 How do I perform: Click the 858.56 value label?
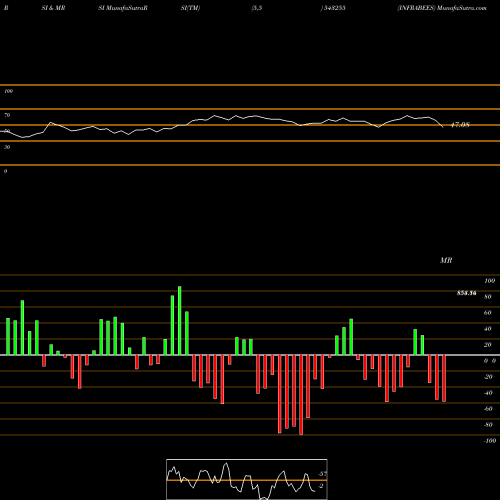pyautogui.click(x=467, y=293)
